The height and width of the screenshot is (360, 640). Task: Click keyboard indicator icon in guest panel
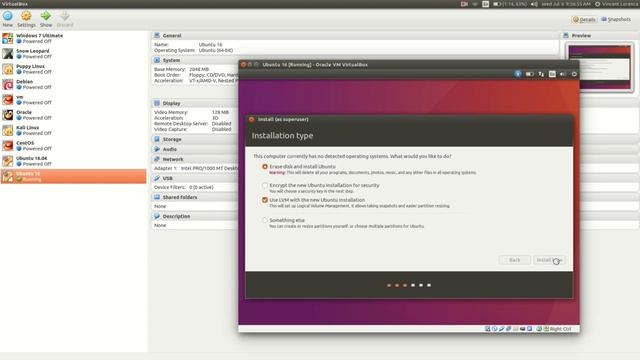click(552, 74)
